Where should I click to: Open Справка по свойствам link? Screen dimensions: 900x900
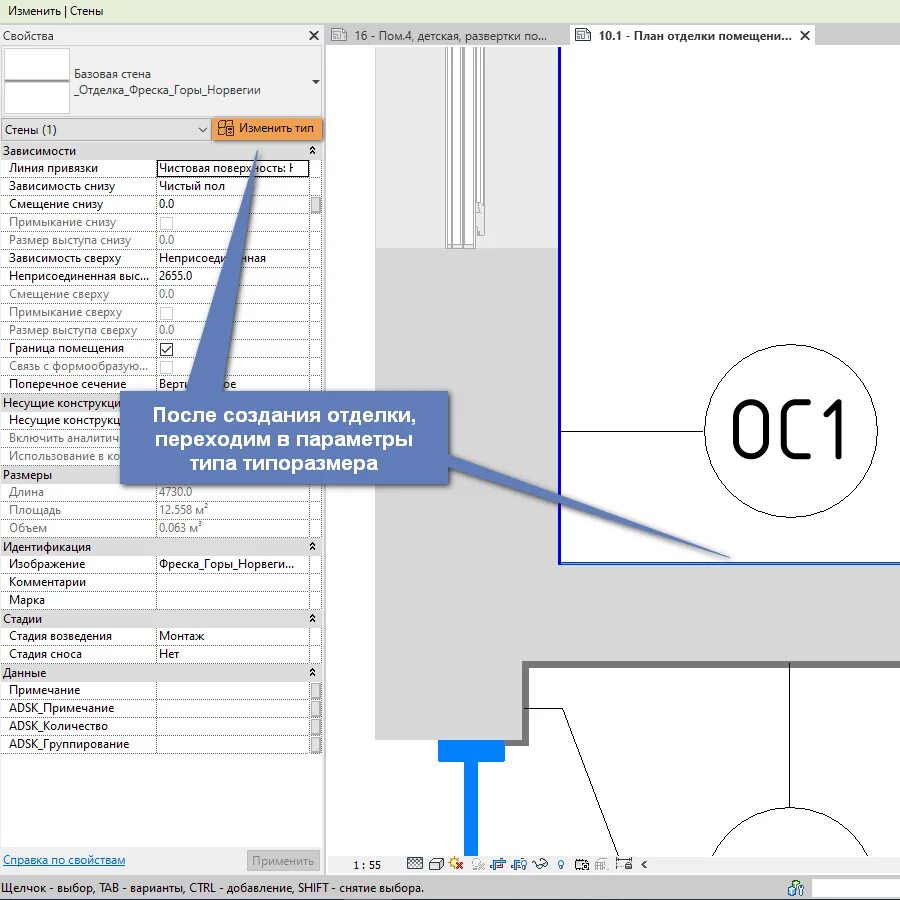click(64, 860)
